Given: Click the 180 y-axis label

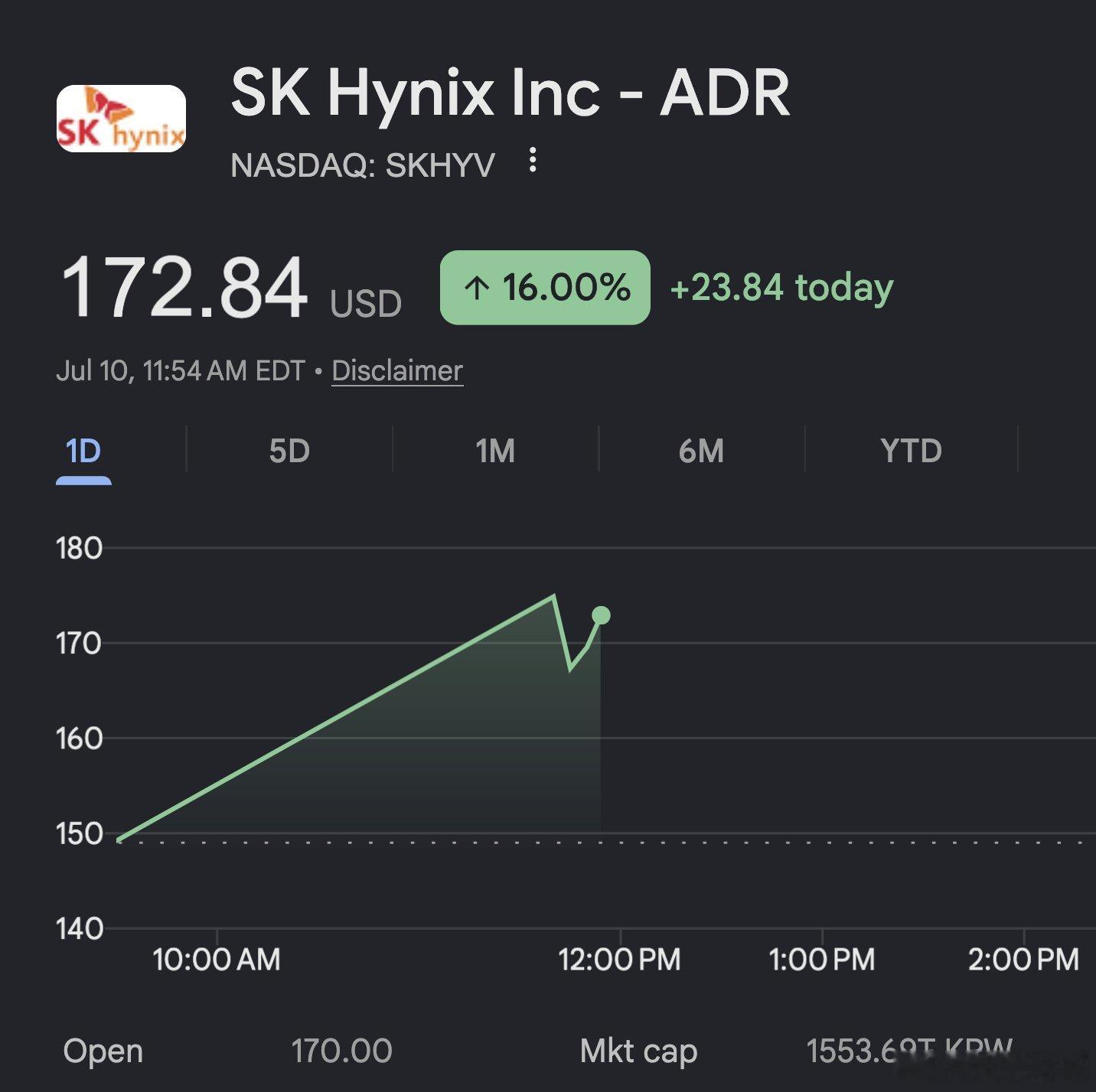Looking at the screenshot, I should 79,549.
